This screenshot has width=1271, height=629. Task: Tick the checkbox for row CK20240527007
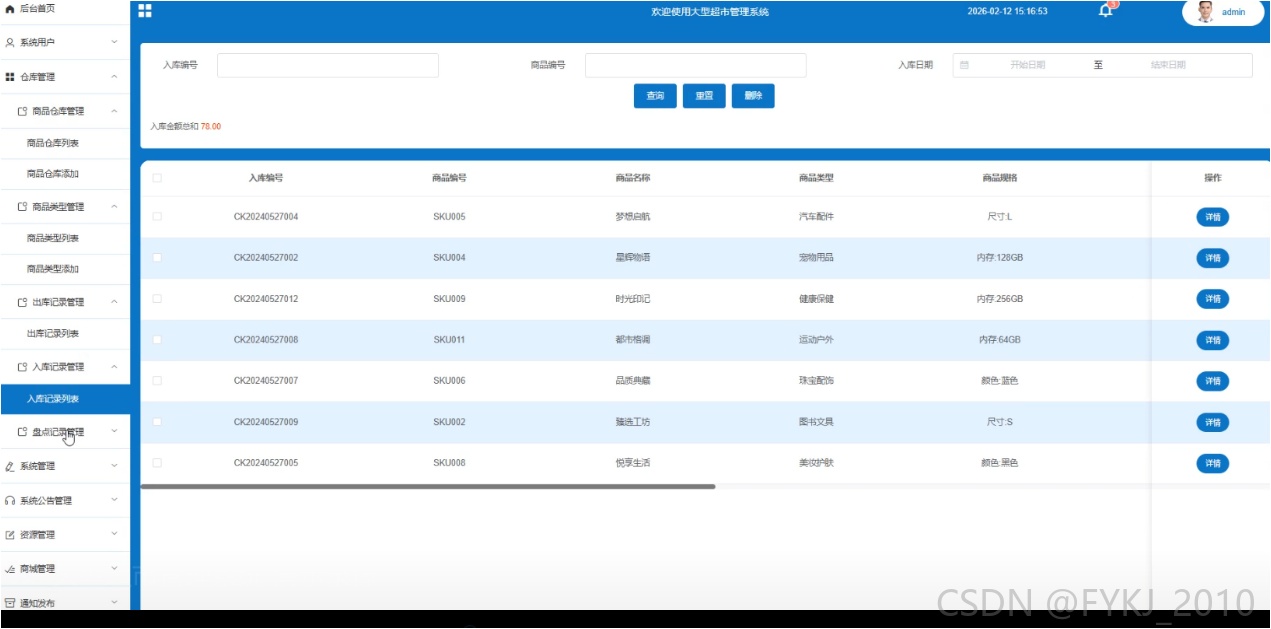click(157, 381)
